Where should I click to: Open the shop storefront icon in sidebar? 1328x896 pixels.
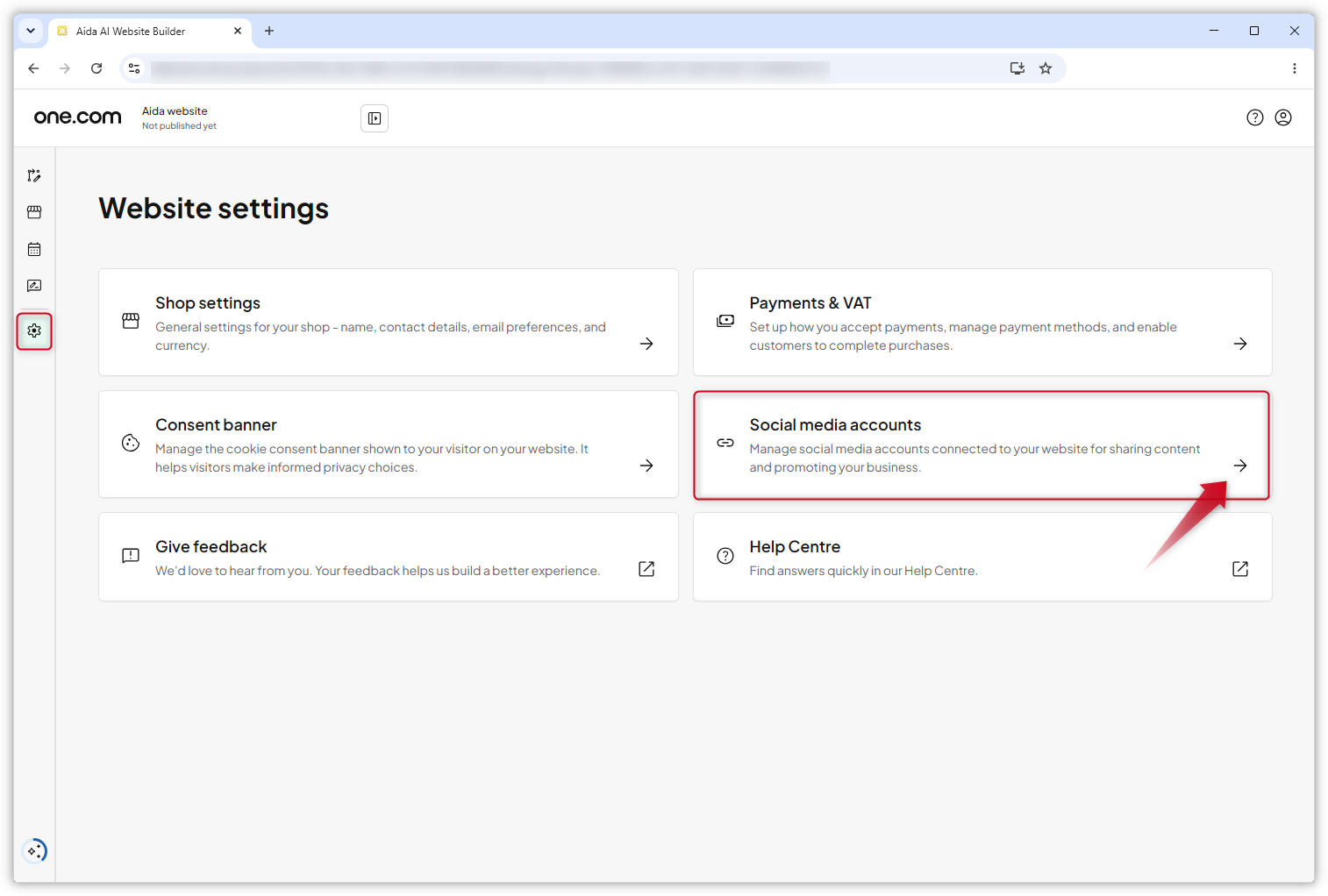[x=34, y=212]
